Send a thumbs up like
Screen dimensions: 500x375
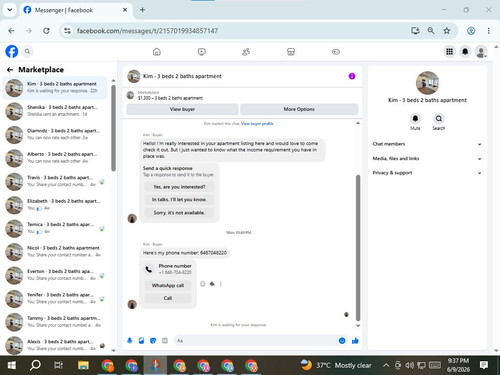pyautogui.click(x=355, y=341)
